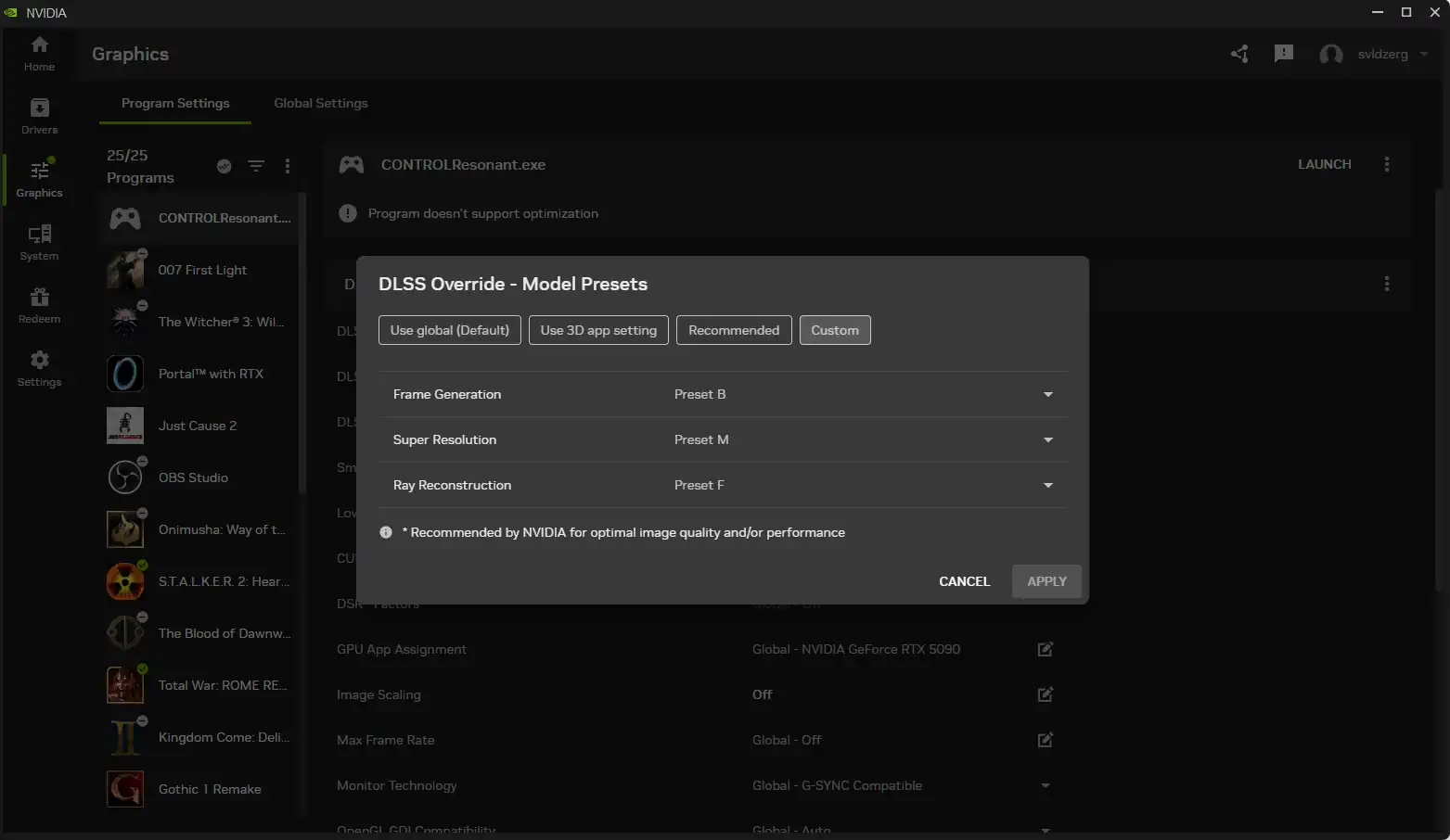This screenshot has width=1450, height=840.
Task: Expand the Frame Generation preset dropdown
Action: coord(1048,394)
